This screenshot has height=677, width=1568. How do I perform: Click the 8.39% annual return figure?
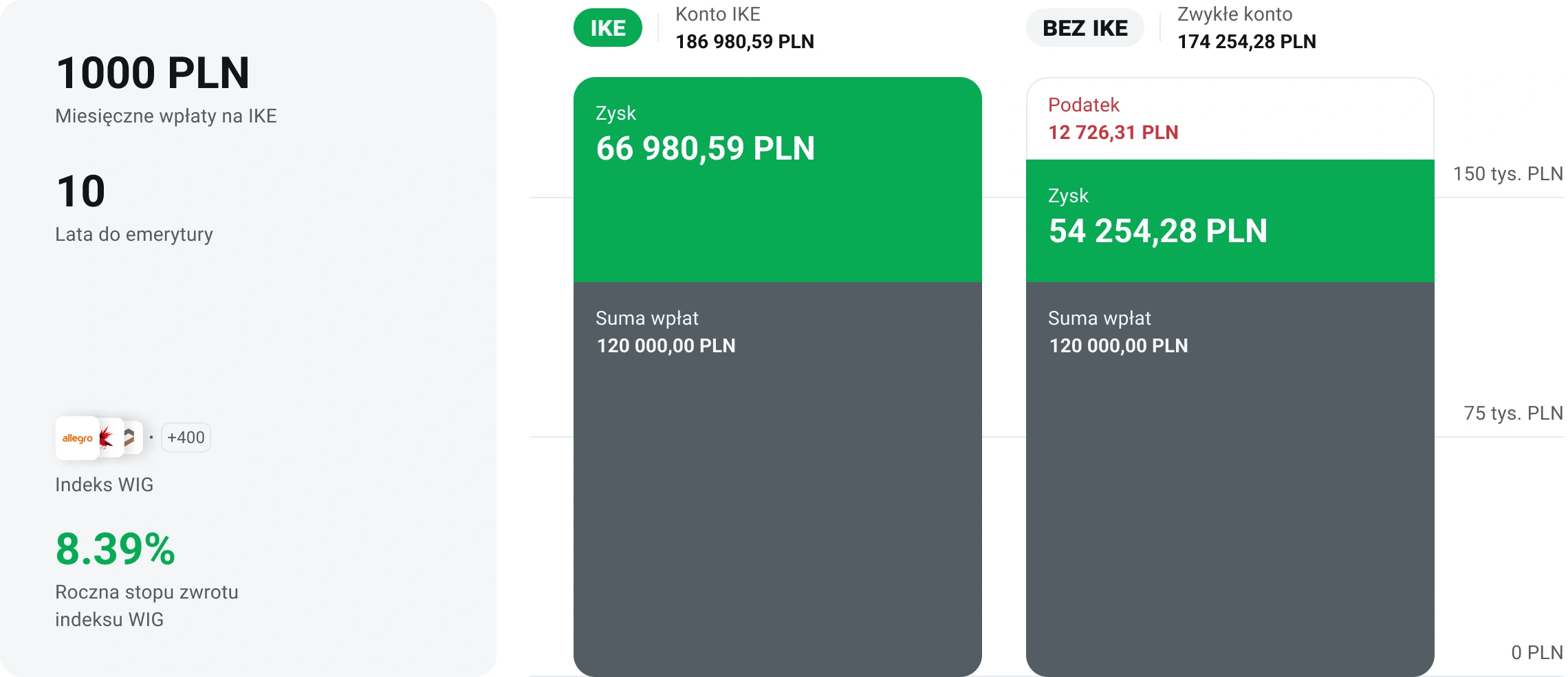[116, 549]
